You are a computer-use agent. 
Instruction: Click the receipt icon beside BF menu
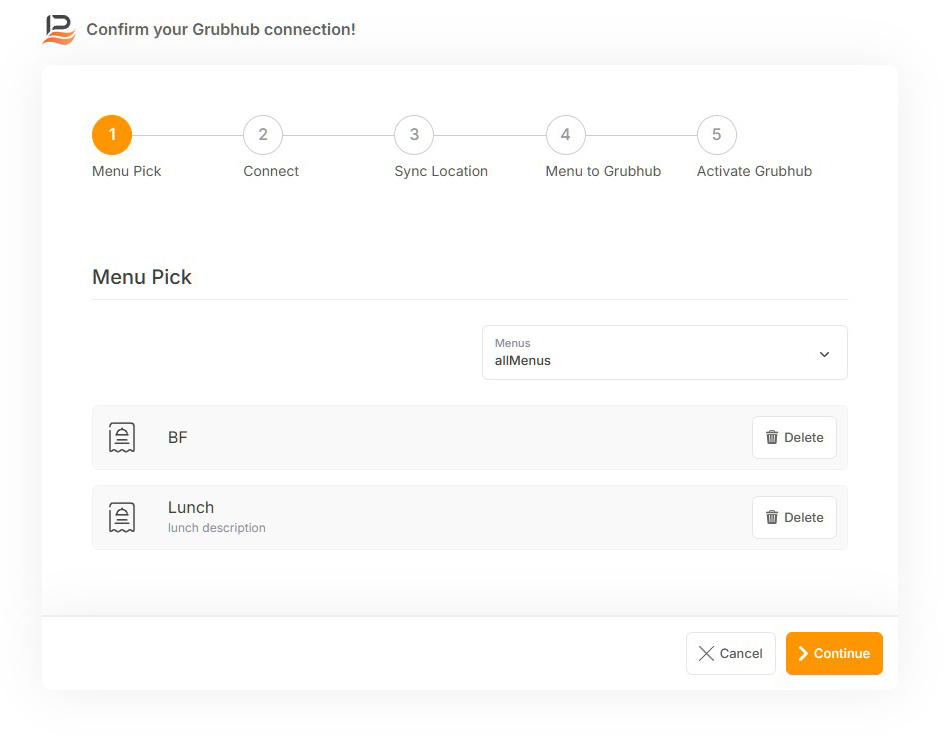click(122, 437)
